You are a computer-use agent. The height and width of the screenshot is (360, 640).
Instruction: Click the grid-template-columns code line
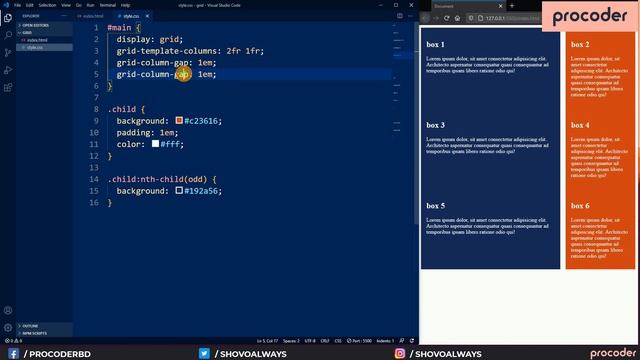(x=190, y=51)
